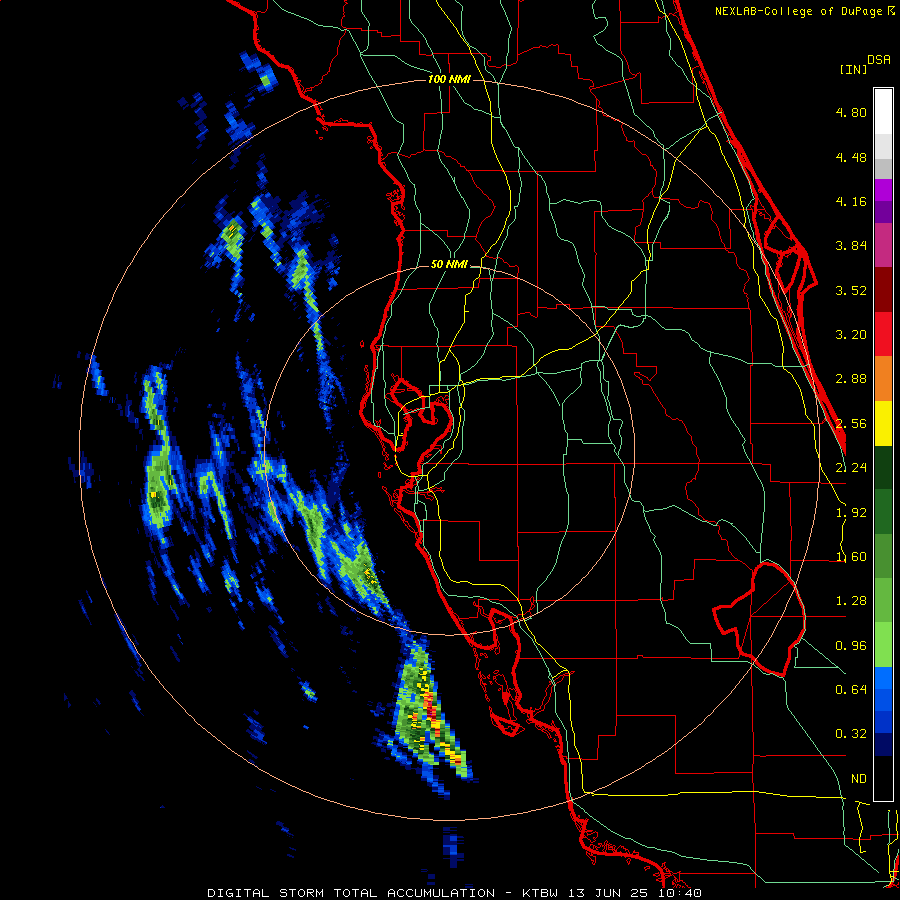This screenshot has width=900, height=900.
Task: Click the '2.24' legend value
Action: (851, 468)
